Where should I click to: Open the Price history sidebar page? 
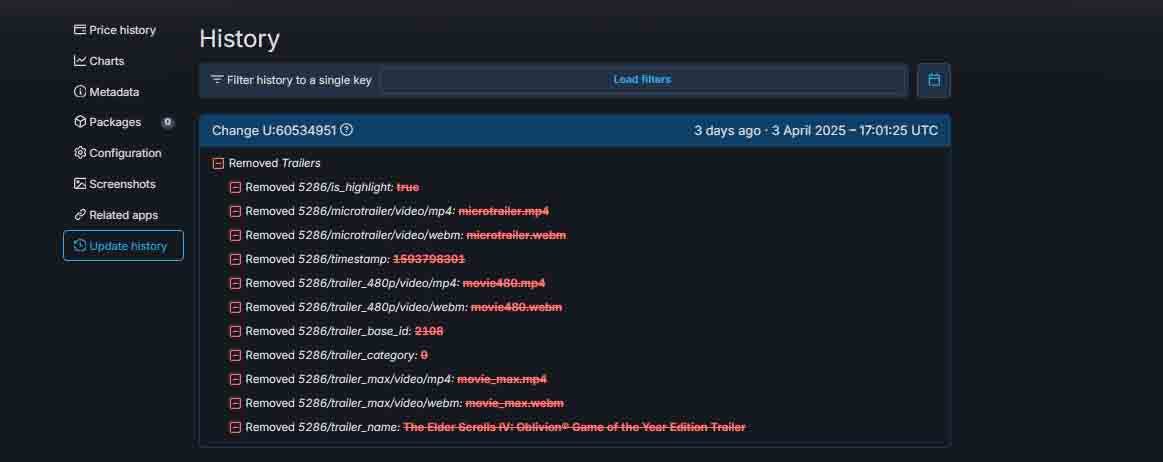[x=115, y=30]
